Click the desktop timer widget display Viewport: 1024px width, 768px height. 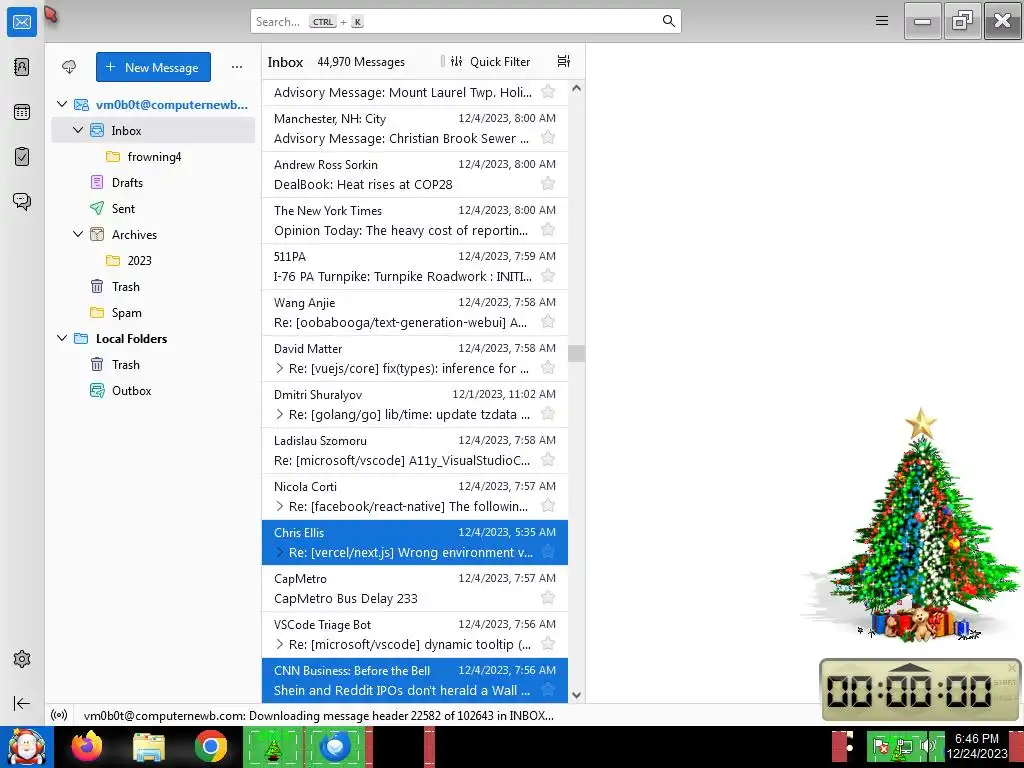point(909,690)
